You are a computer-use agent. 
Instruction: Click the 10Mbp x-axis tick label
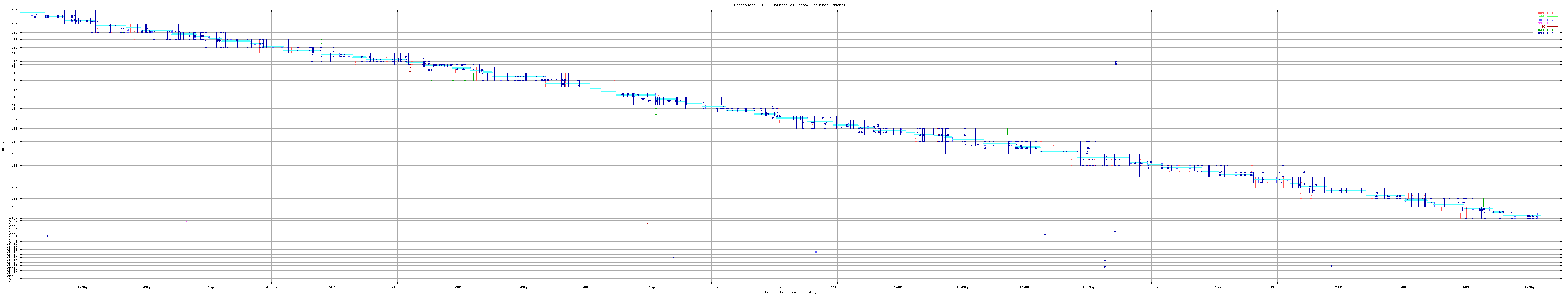point(83,287)
